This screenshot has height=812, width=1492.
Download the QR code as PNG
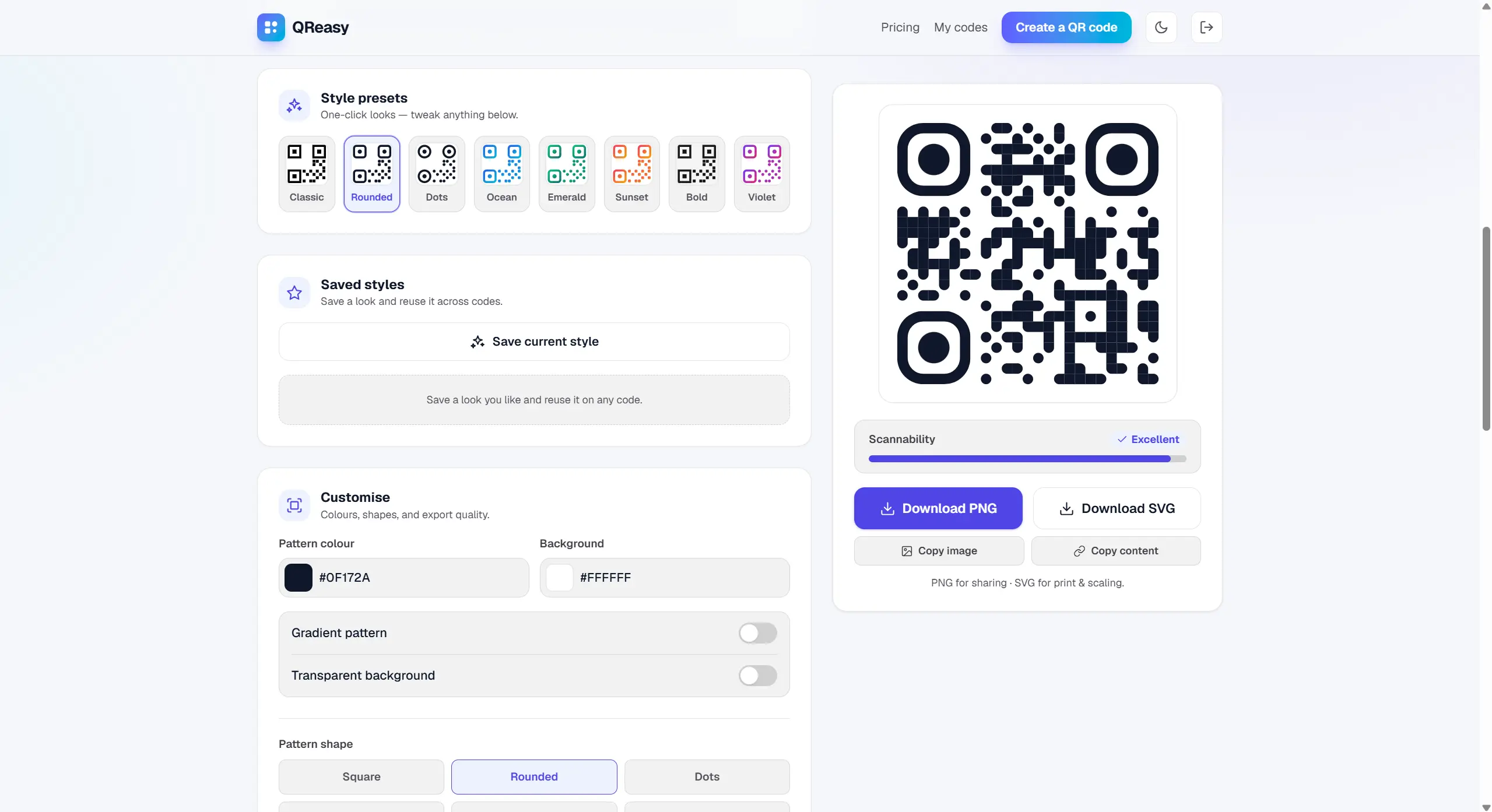(x=938, y=508)
